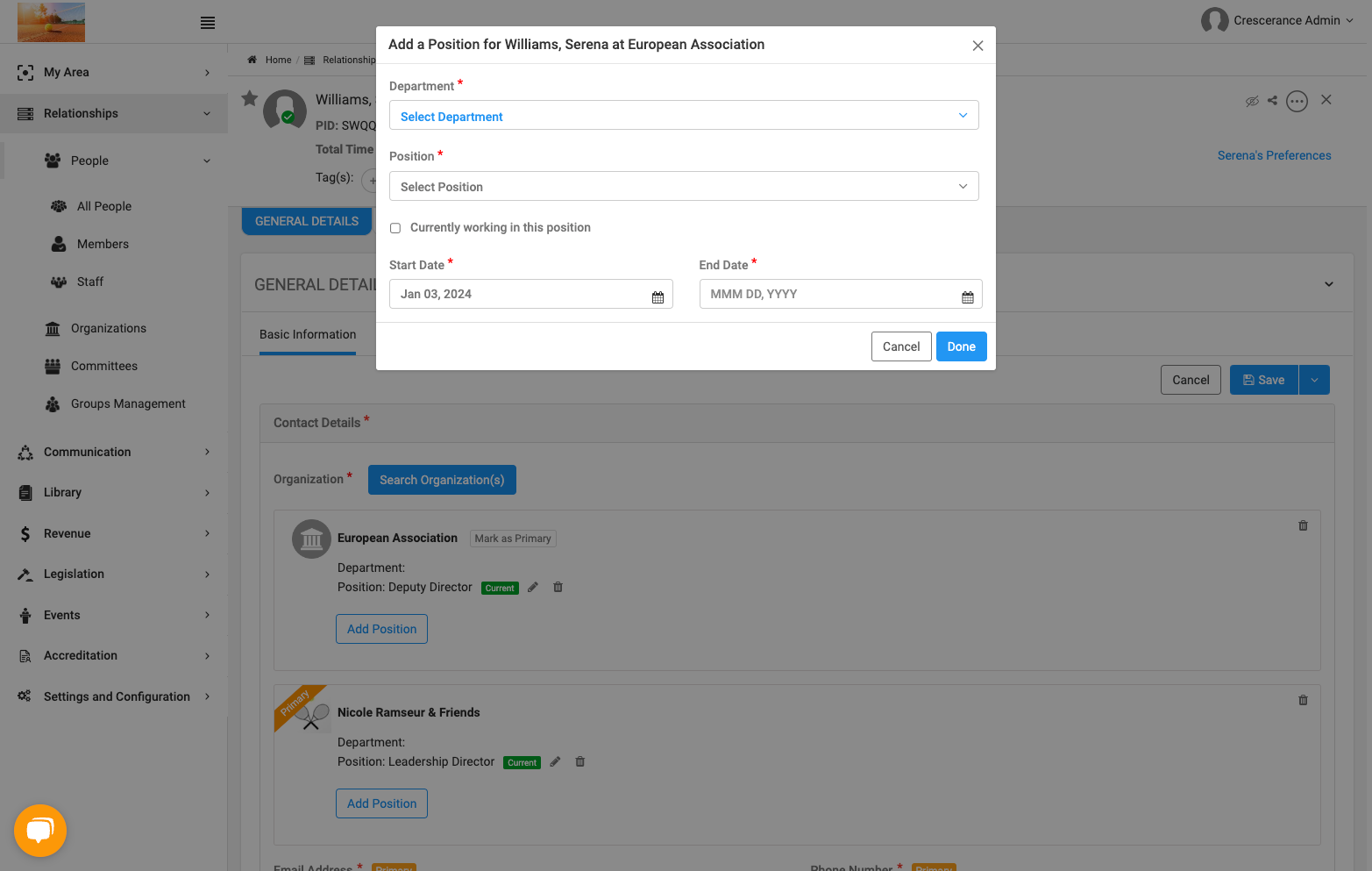
Task: Click the Home breadcrumb icon
Action: pyautogui.click(x=252, y=60)
